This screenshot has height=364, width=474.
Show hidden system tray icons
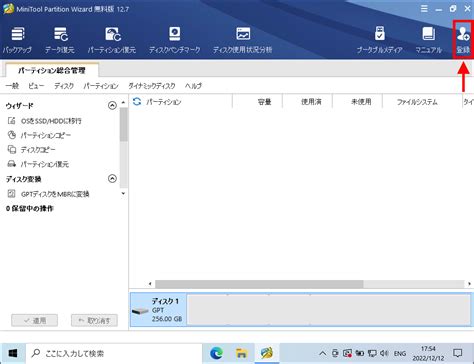coord(322,353)
